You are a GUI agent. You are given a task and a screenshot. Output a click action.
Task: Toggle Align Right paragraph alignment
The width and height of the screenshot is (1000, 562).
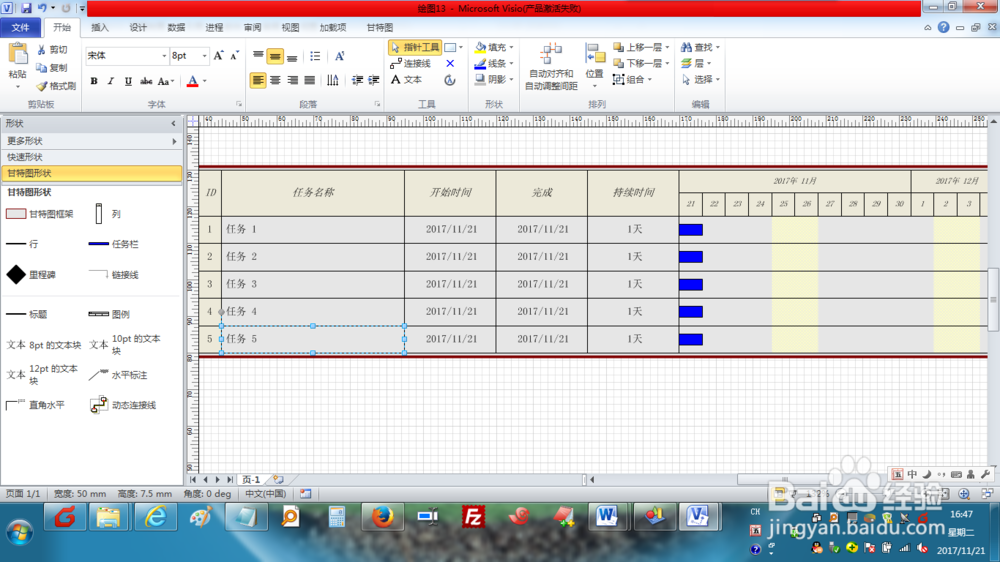[x=292, y=80]
